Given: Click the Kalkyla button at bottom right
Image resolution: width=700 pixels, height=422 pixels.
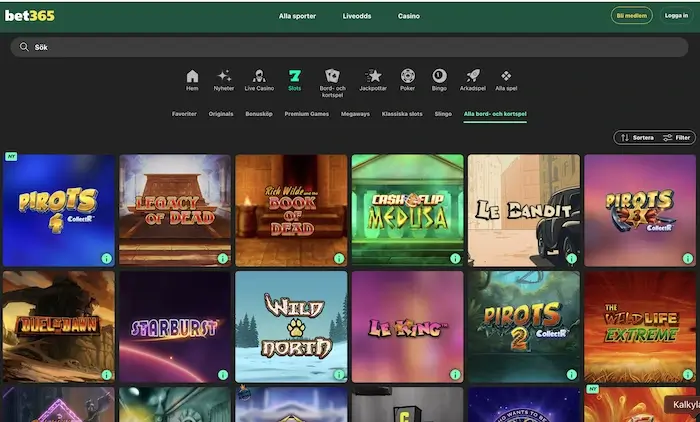Looking at the screenshot, I should click(682, 405).
